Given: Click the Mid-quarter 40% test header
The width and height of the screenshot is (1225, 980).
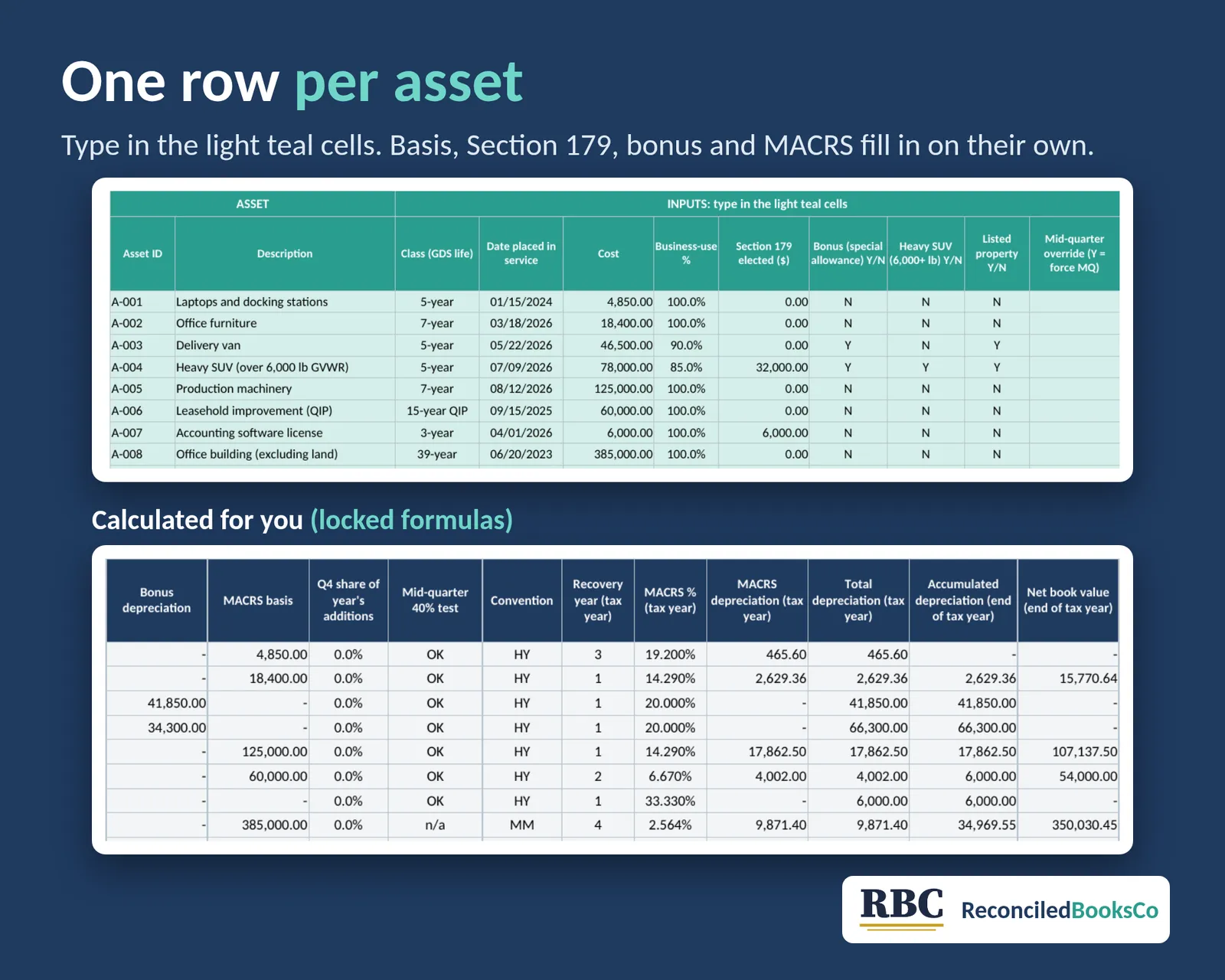Looking at the screenshot, I should pos(435,600).
